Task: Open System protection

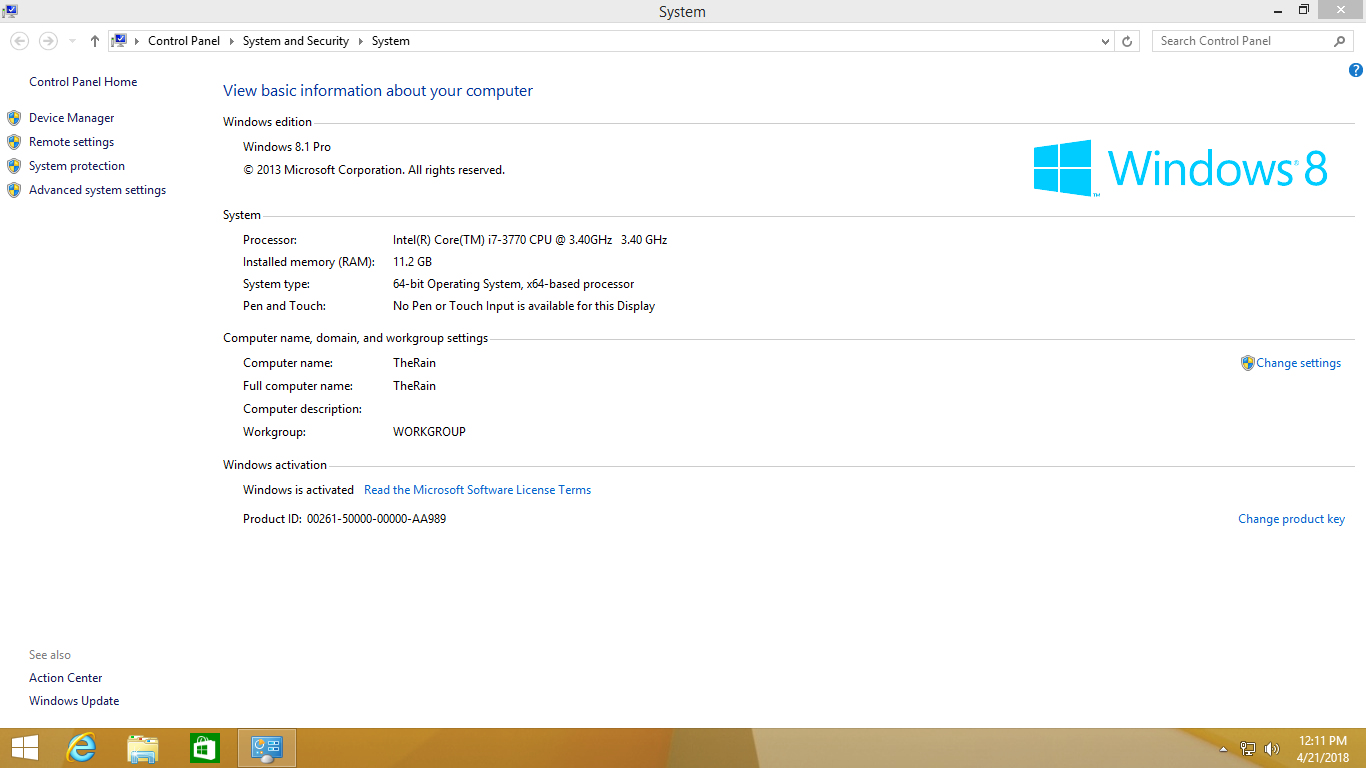Action: click(77, 166)
